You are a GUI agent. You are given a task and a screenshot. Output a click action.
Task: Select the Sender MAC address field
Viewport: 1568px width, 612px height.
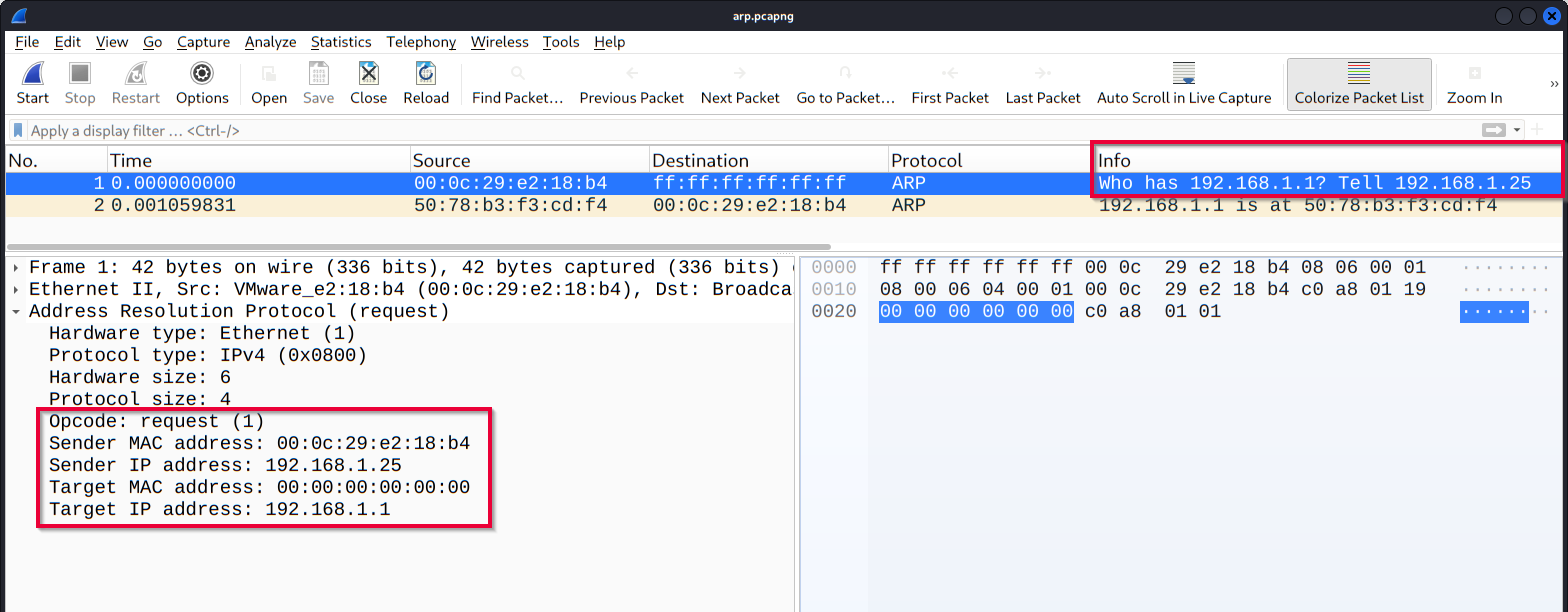(x=259, y=443)
